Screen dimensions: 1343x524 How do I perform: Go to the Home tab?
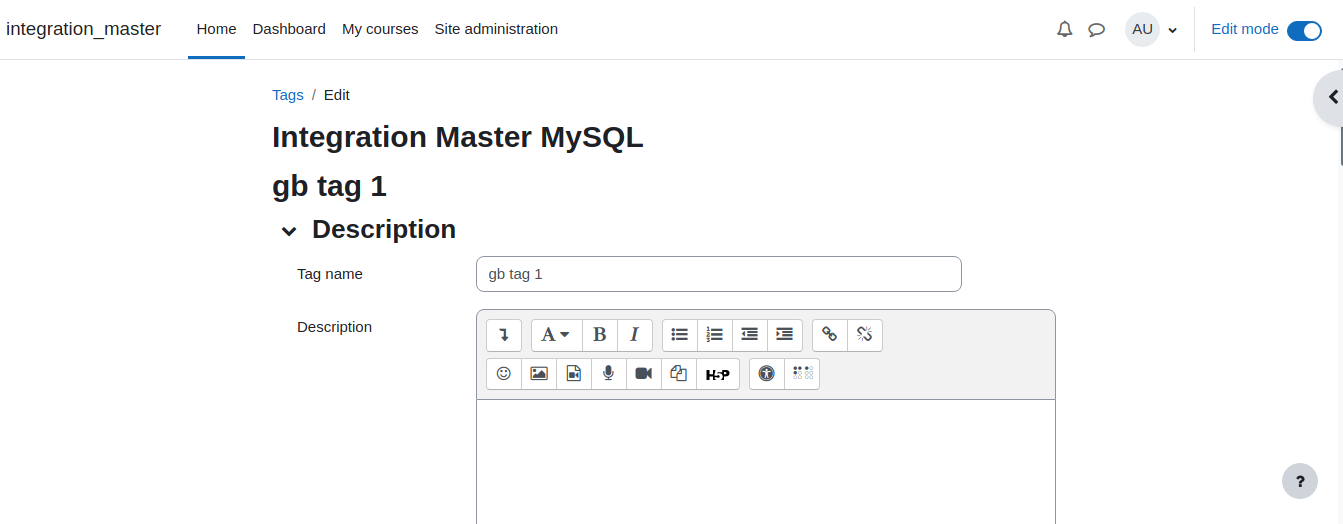click(x=216, y=29)
